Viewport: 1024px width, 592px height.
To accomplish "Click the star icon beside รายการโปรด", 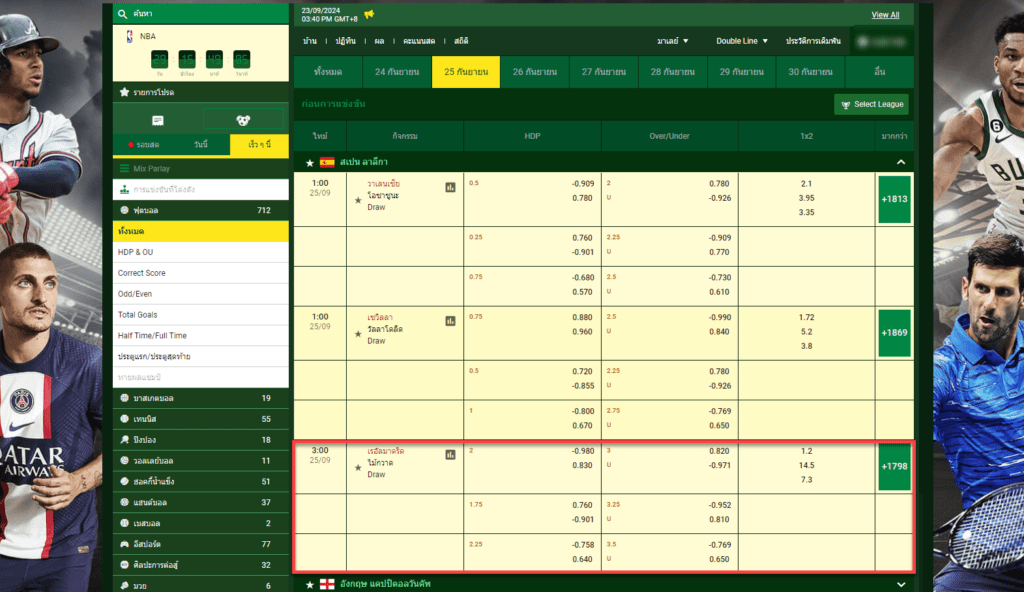I will 124,92.
